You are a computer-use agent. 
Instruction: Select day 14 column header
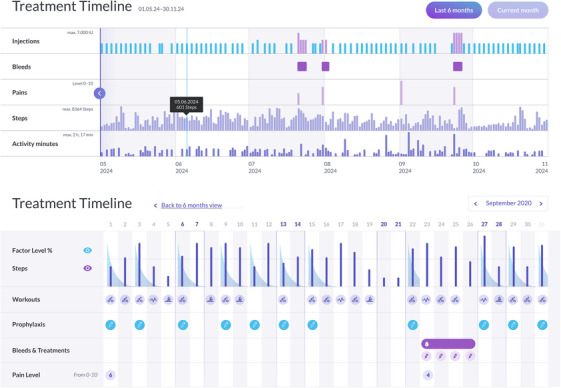point(298,224)
